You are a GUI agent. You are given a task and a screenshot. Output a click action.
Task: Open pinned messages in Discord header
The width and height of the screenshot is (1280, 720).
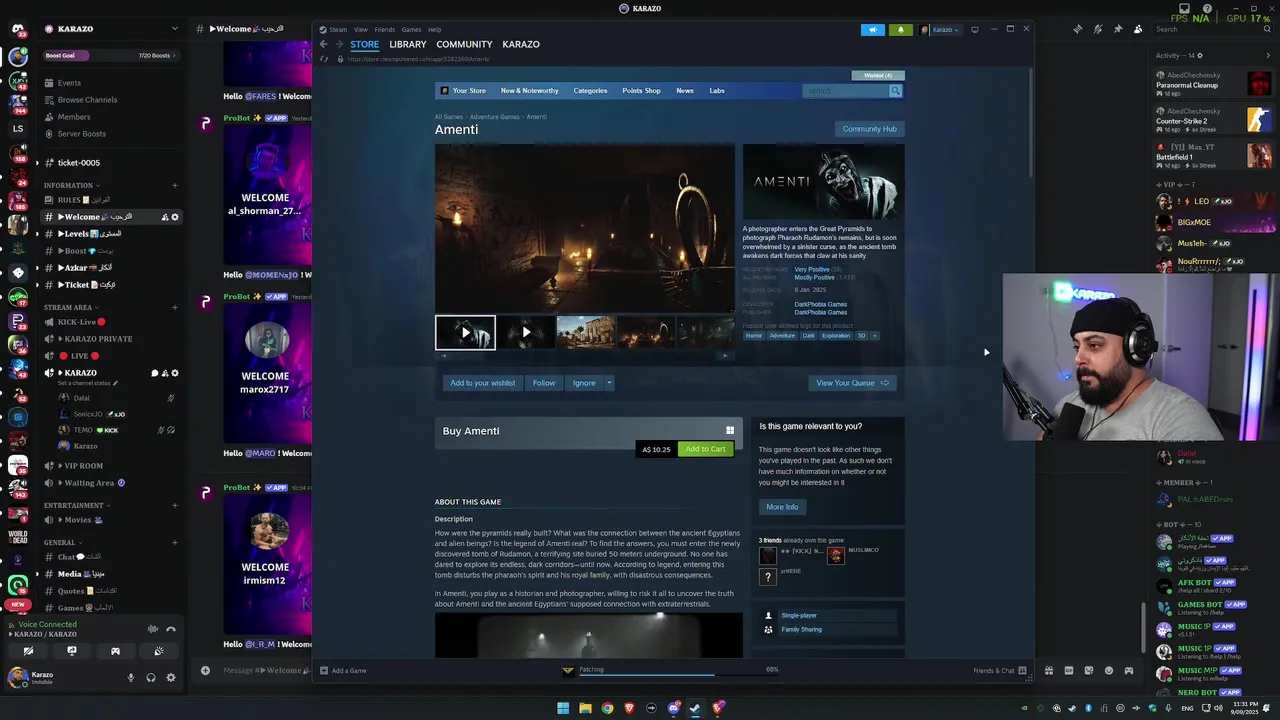(x=1117, y=29)
